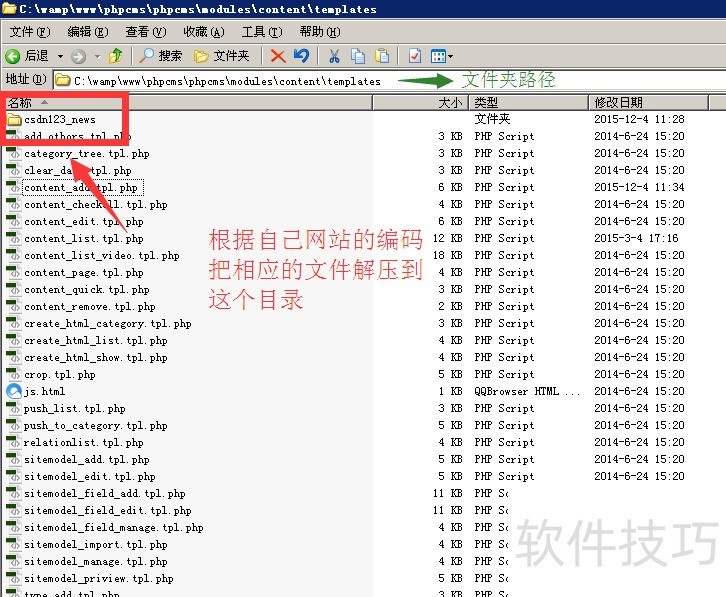Click the Forward arrow icon

point(78,57)
